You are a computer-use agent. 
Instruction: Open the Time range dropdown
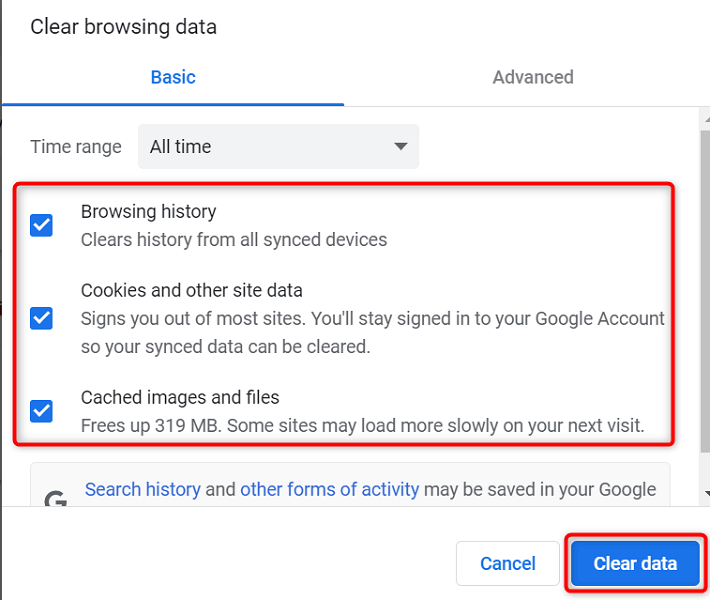[278, 147]
